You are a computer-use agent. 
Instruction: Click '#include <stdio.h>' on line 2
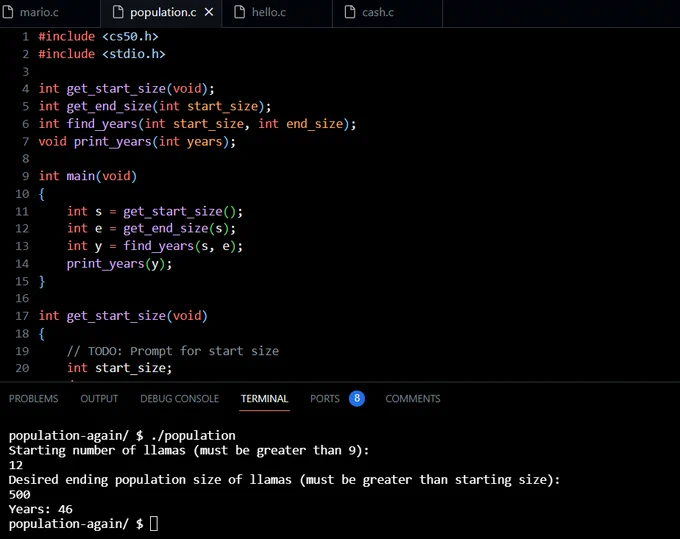click(102, 54)
